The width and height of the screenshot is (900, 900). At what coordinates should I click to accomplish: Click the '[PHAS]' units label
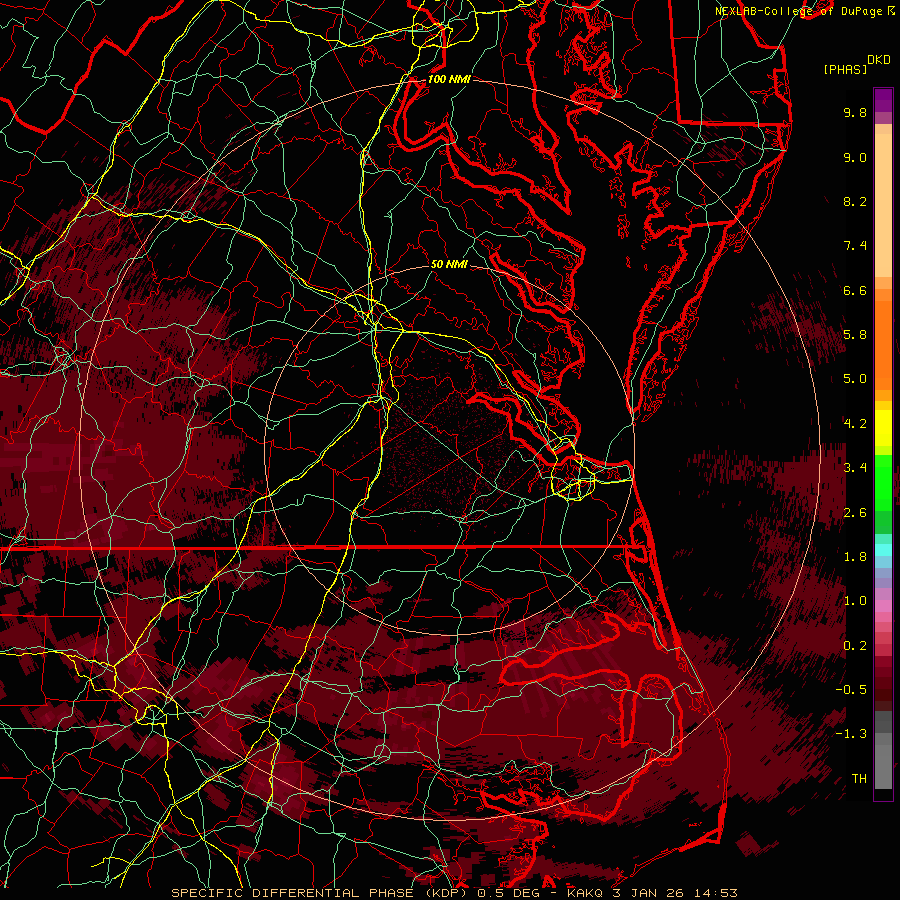click(845, 69)
